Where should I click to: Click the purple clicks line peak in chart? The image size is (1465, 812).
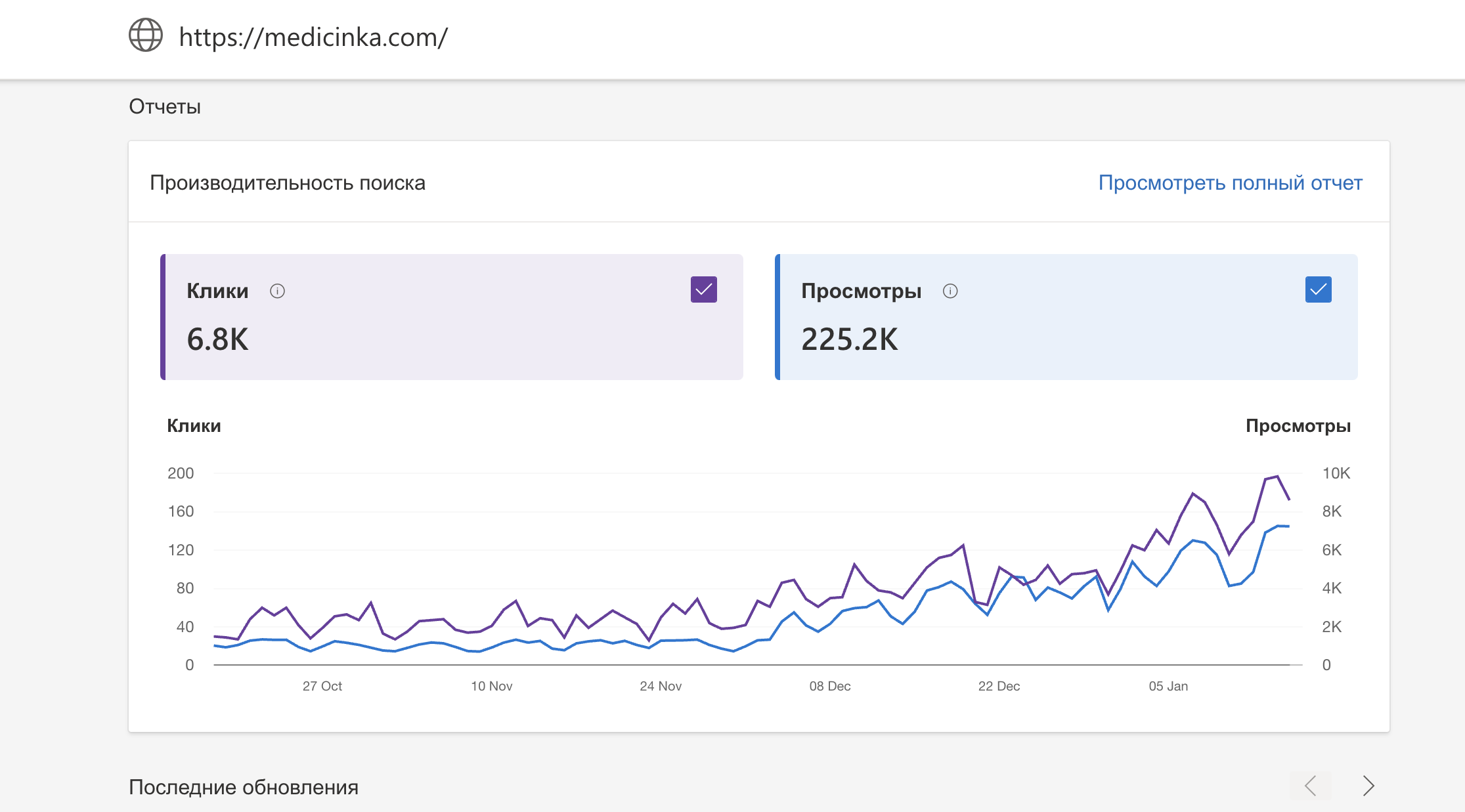[x=1277, y=477]
